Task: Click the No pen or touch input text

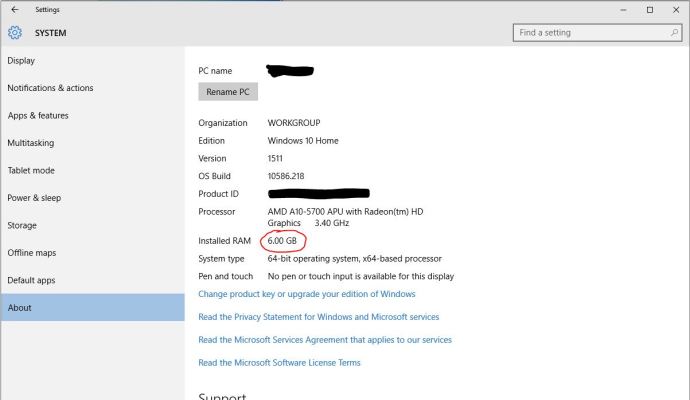Action: click(361, 276)
